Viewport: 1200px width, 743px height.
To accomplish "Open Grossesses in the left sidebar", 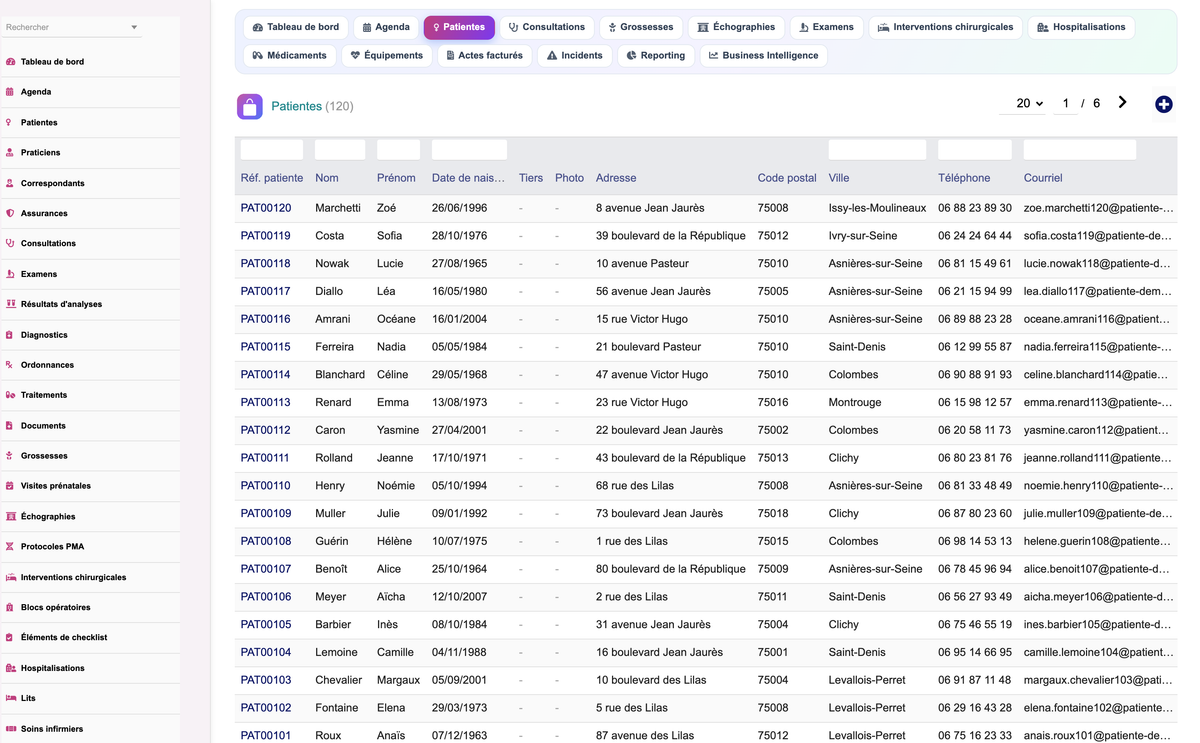I will 44,456.
